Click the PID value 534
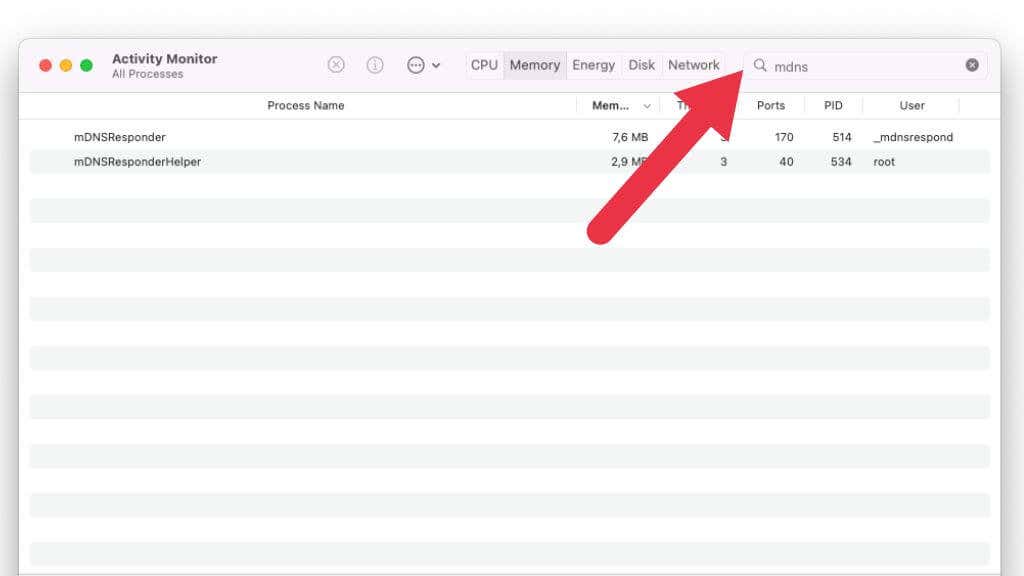The height and width of the screenshot is (576, 1024). tap(841, 161)
